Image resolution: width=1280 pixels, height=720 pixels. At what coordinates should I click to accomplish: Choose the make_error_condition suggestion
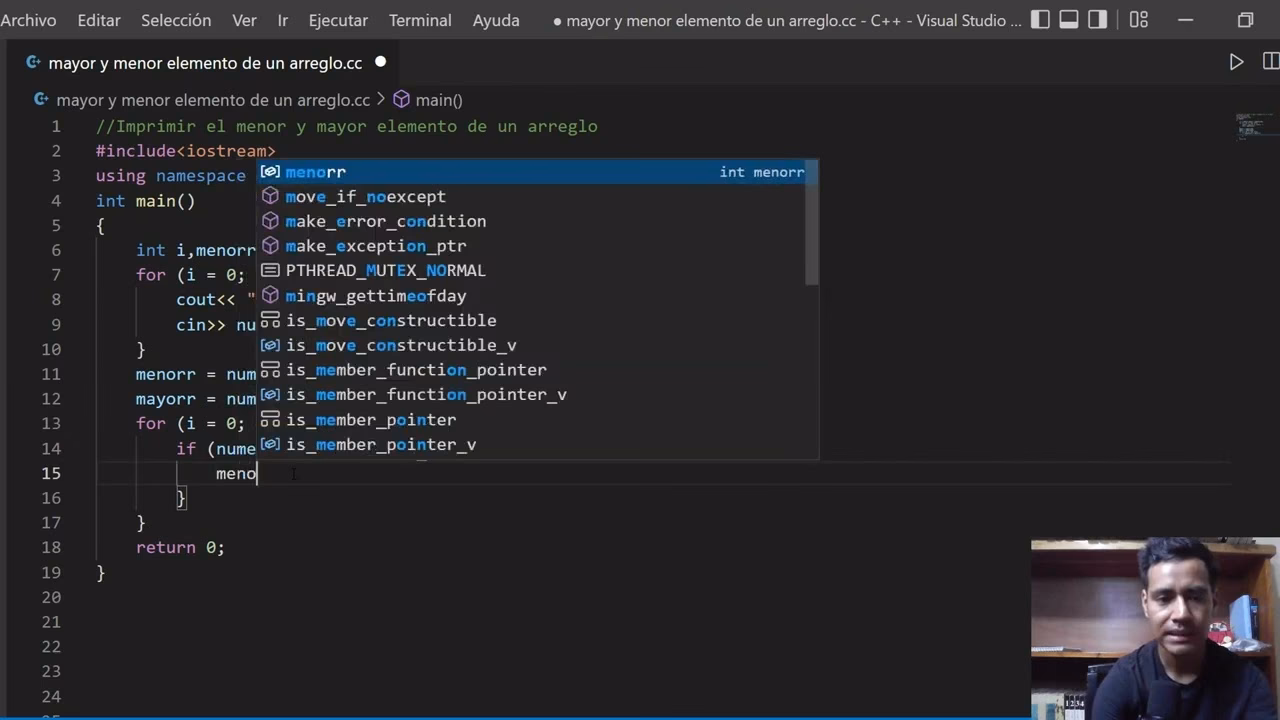(x=385, y=221)
